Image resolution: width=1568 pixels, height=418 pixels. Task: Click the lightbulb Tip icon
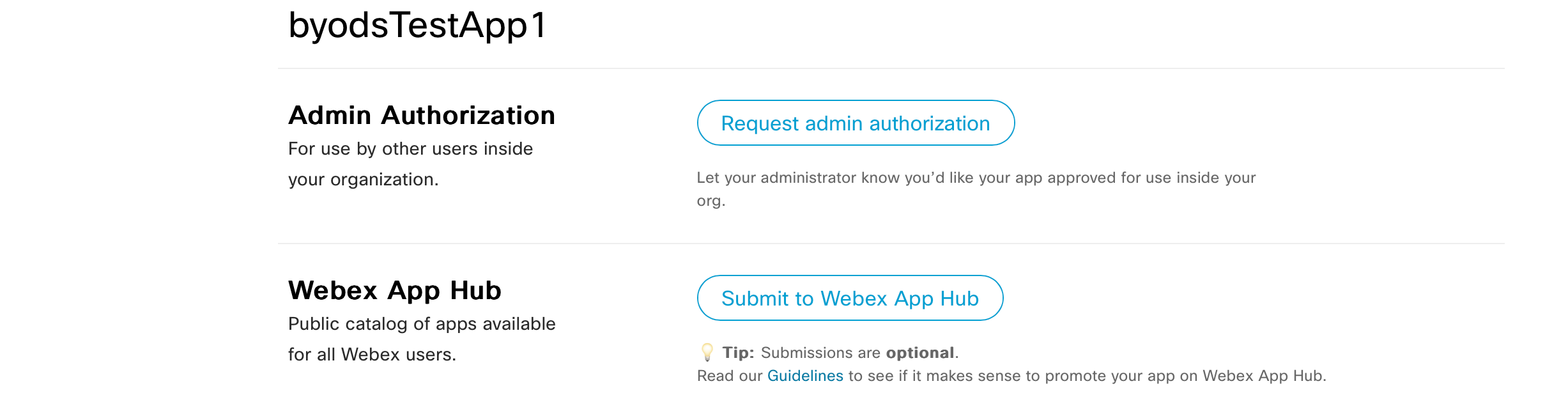point(707,352)
